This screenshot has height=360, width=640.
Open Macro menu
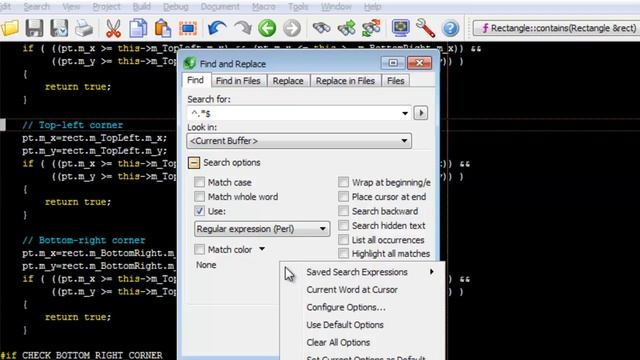(264, 7)
